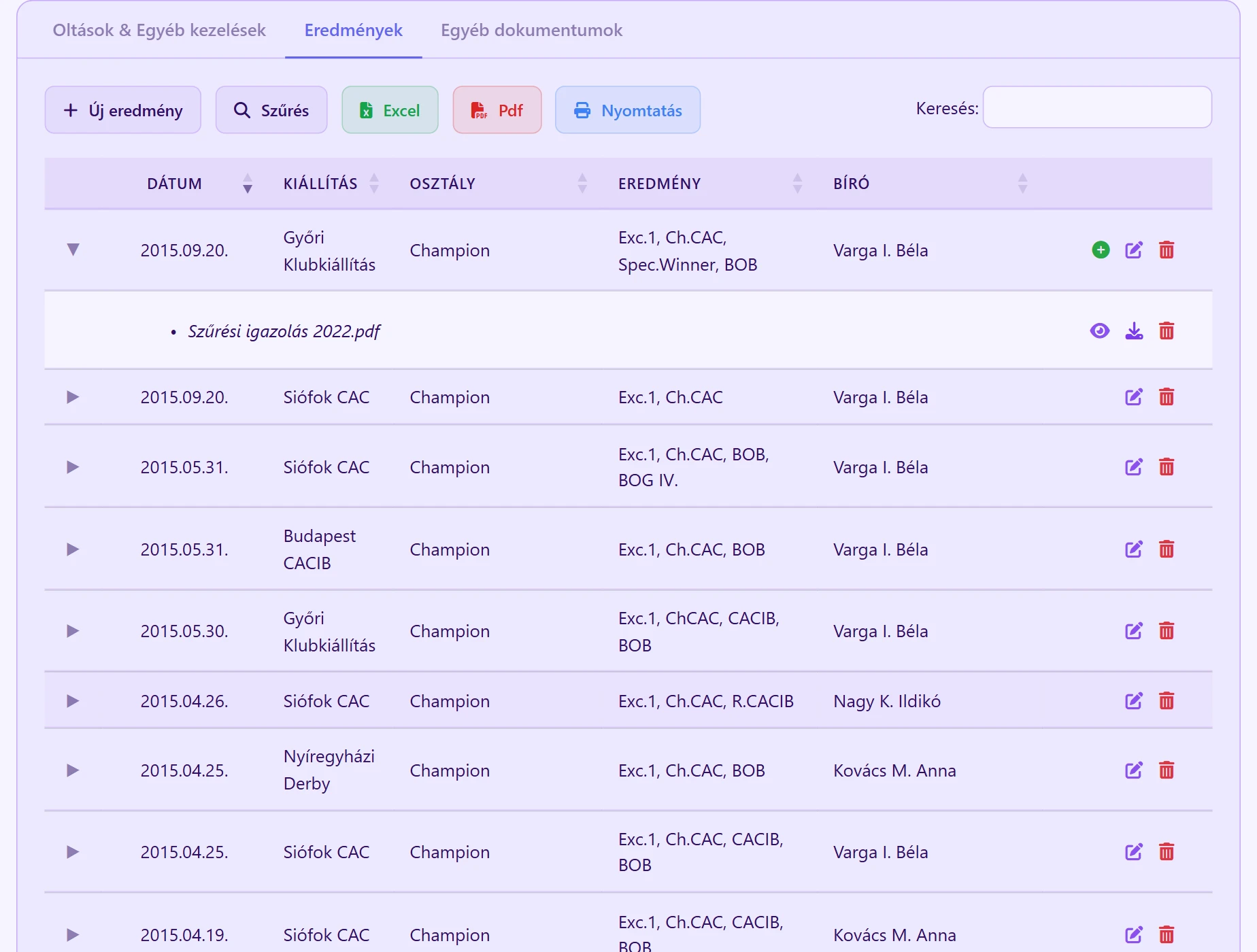This screenshot has width=1257, height=952.
Task: Select result Exc.1, Ch.CAC, BOB, BOG IV.
Action: (694, 467)
